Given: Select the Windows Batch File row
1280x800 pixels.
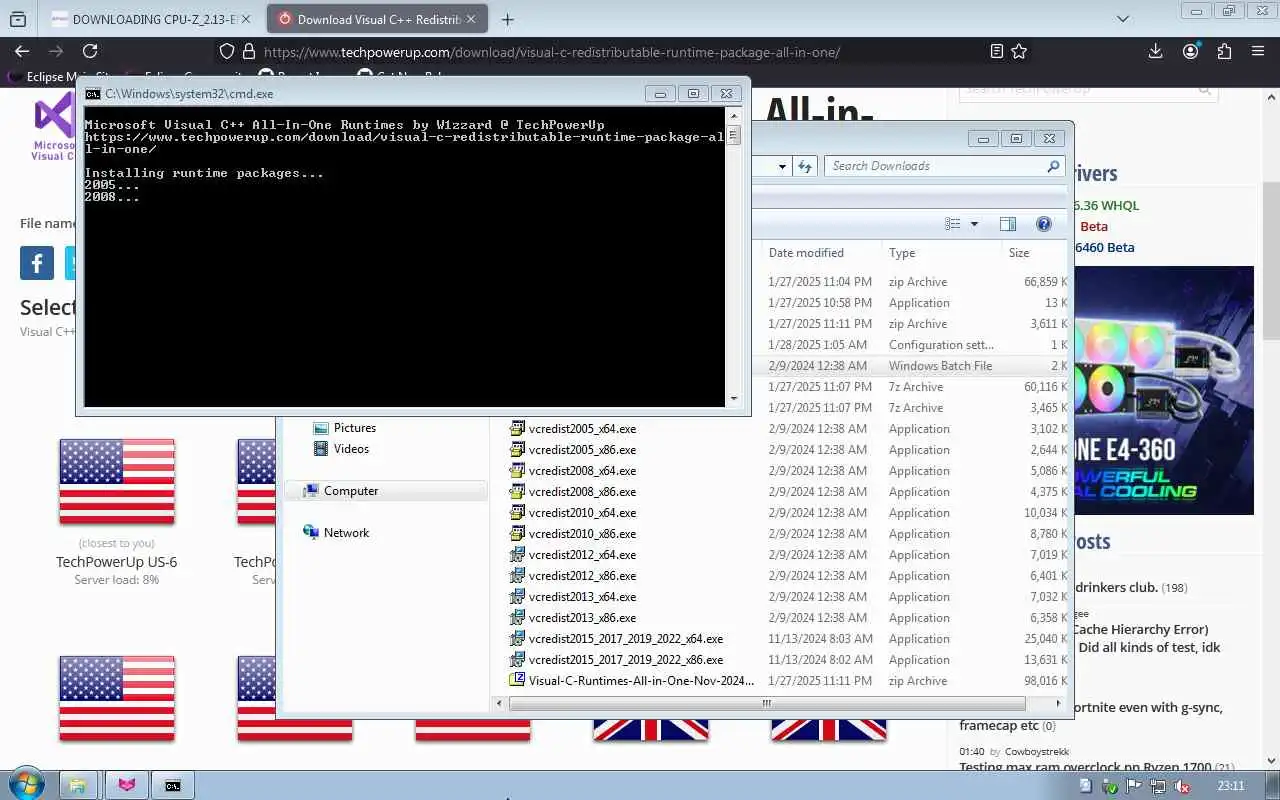Looking at the screenshot, I should (x=910, y=366).
